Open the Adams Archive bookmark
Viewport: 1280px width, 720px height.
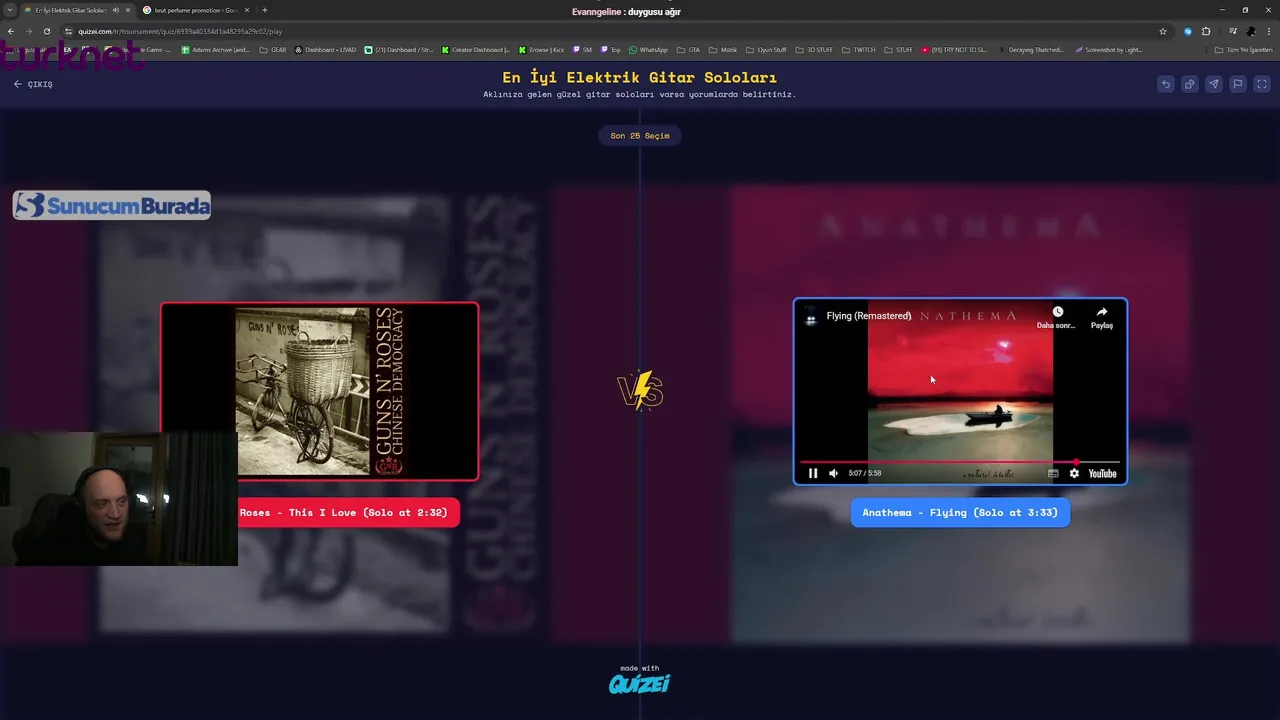(x=215, y=50)
